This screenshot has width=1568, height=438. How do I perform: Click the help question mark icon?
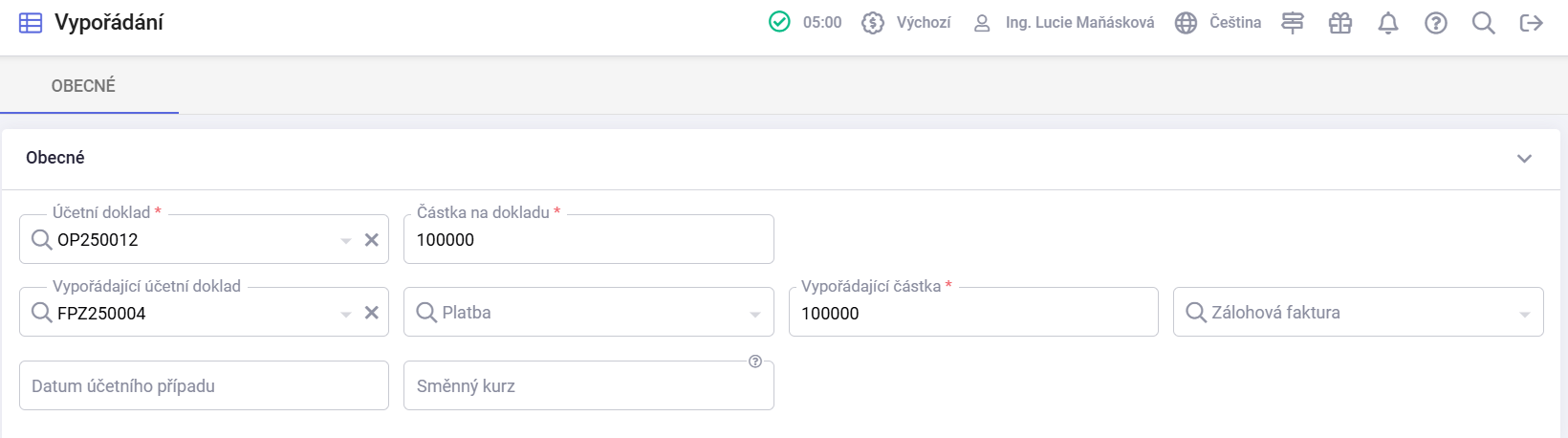pos(1436,23)
